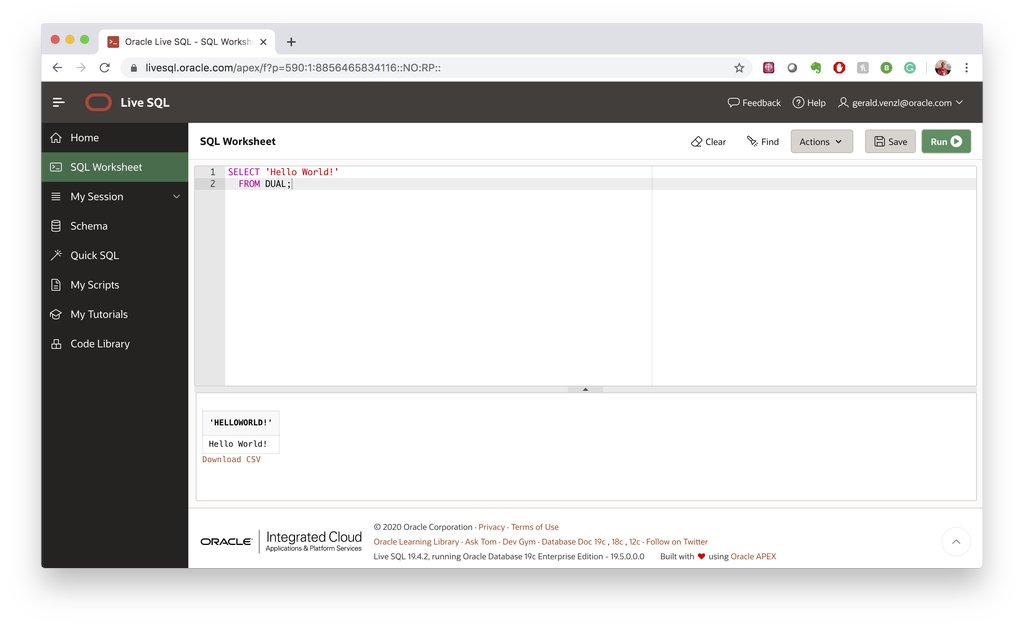The width and height of the screenshot is (1024, 627).
Task: Click the Oracle Live SQL tab title
Action: (189, 42)
